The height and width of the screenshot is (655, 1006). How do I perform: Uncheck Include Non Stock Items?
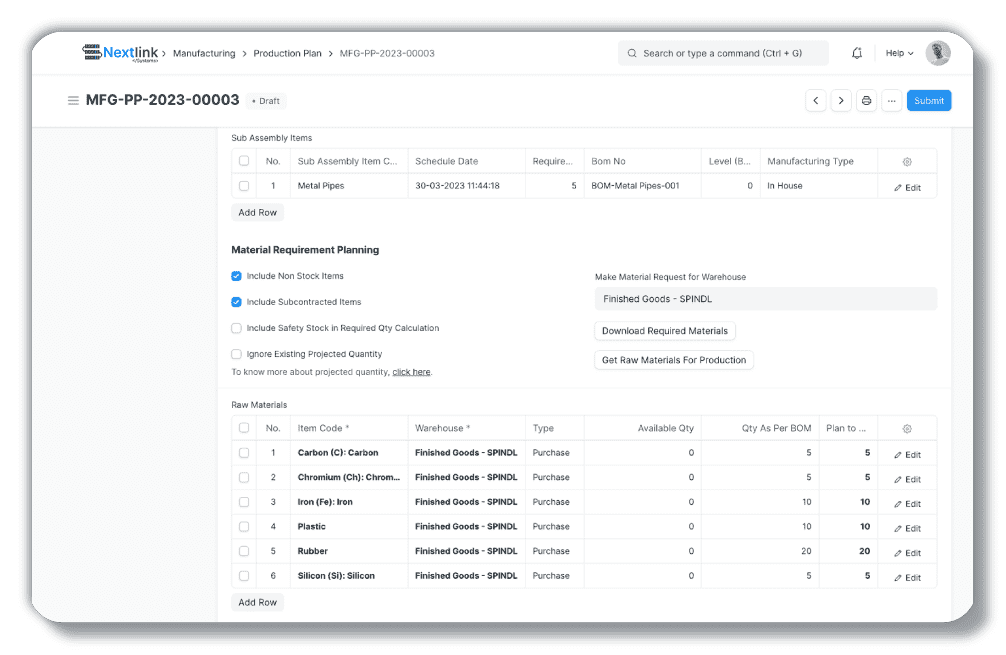pos(236,276)
